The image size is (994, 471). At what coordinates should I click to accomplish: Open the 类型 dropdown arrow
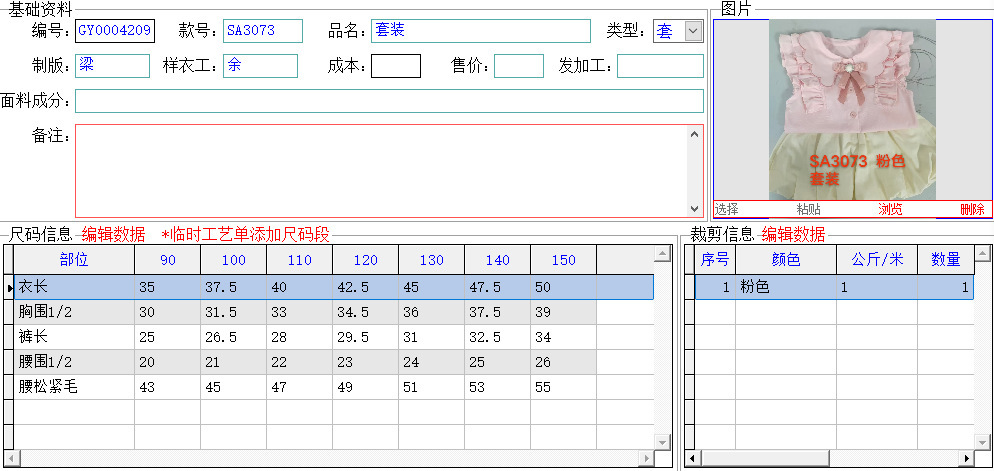pos(694,30)
